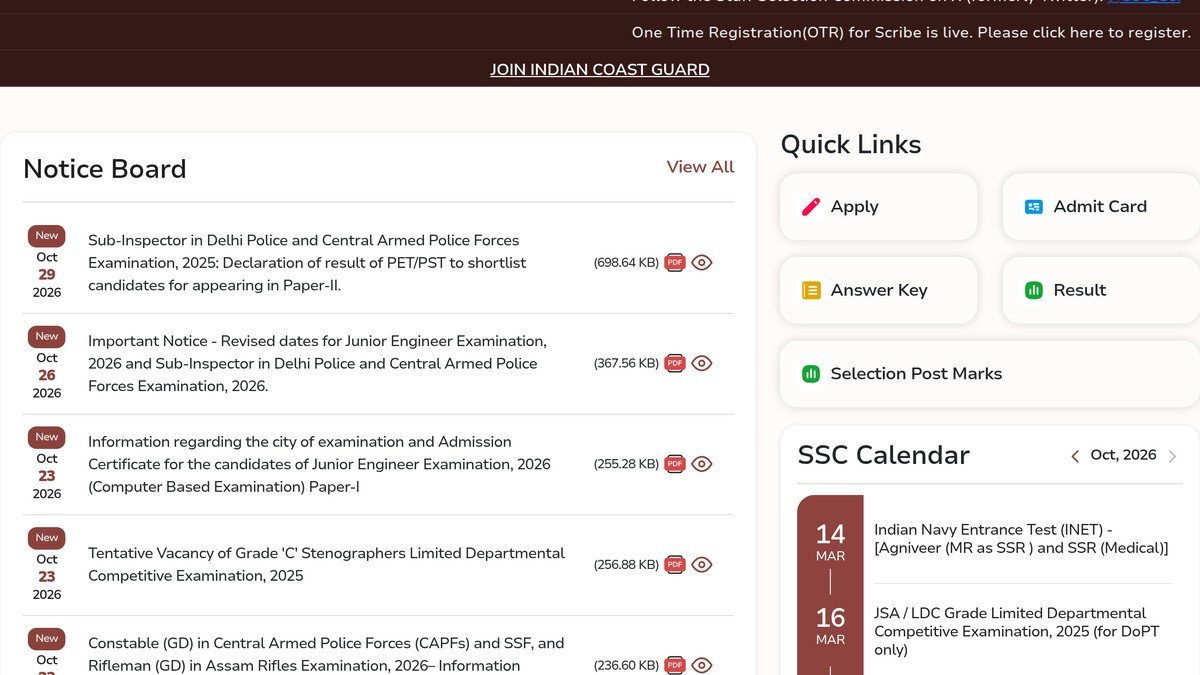The image size is (1200, 675).
Task: Open View All notices link
Action: pyautogui.click(x=700, y=167)
